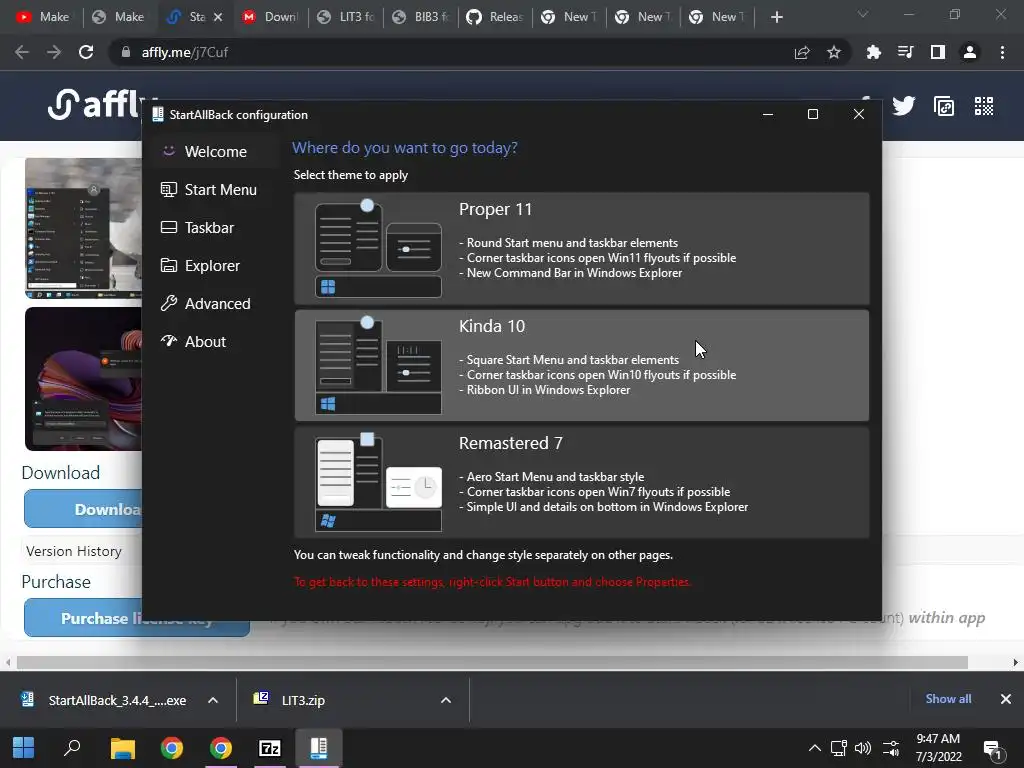This screenshot has height=768, width=1024.
Task: Click the horizontal page scrollbar
Action: tap(492, 662)
